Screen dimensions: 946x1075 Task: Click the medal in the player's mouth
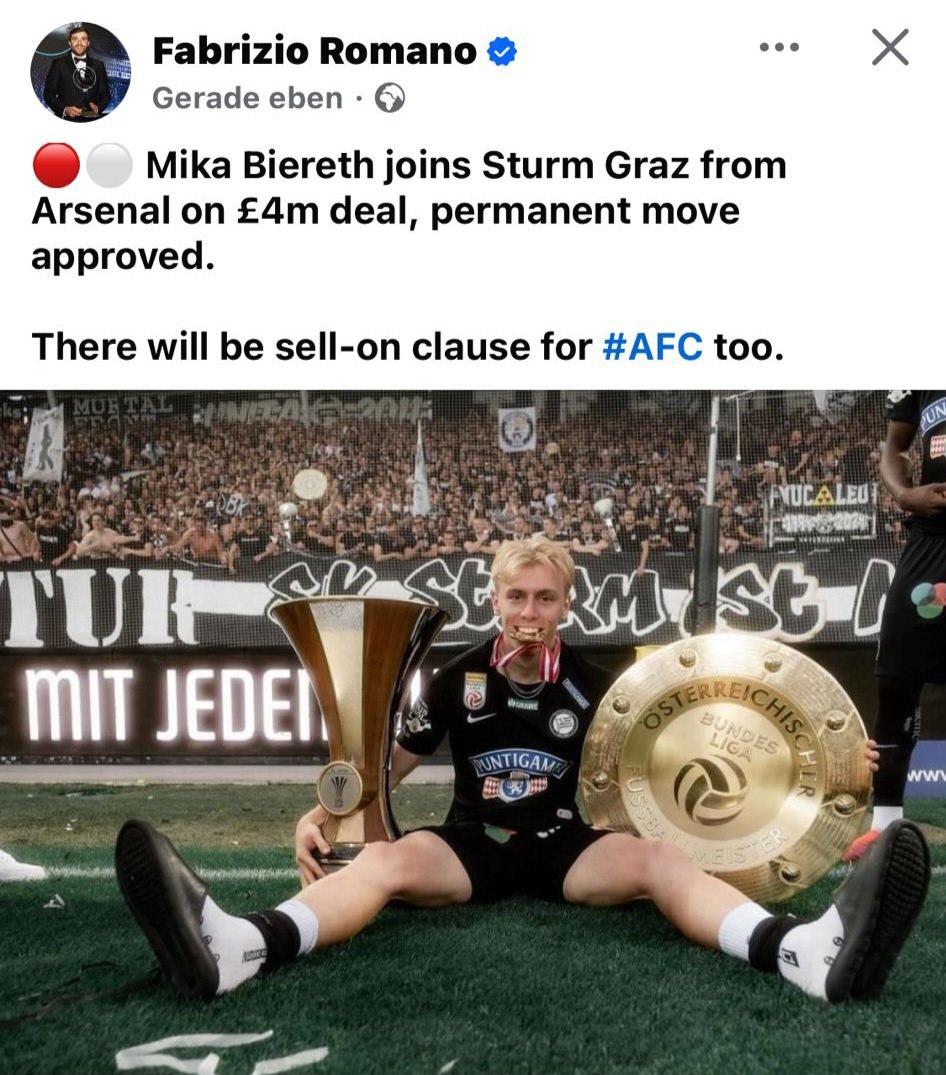[x=527, y=634]
